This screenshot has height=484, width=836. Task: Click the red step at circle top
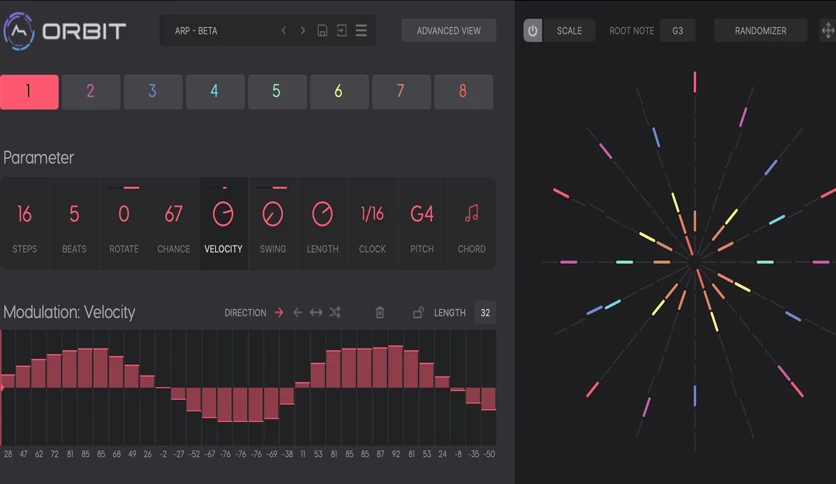(695, 82)
